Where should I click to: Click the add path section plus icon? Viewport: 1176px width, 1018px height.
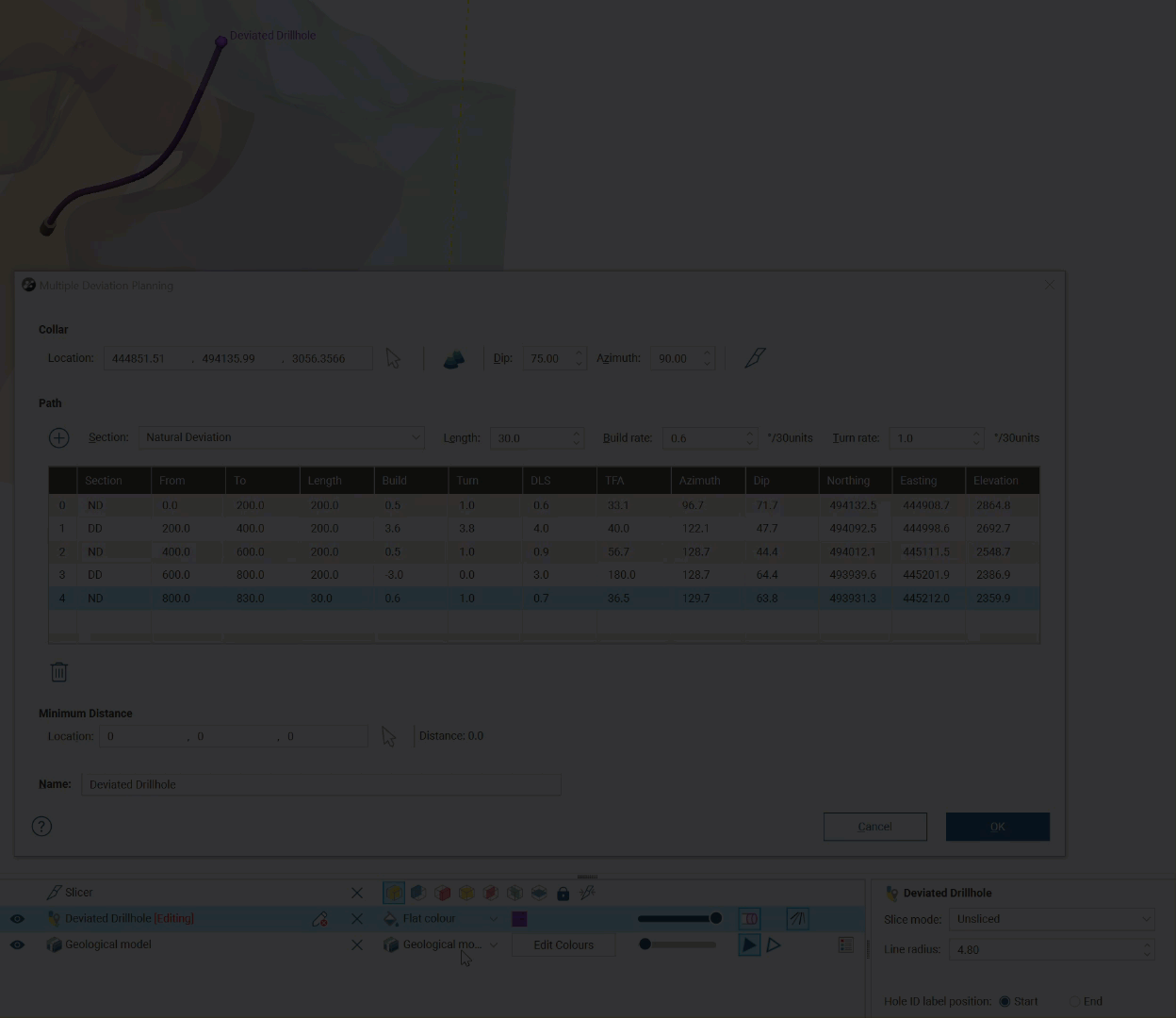click(58, 437)
